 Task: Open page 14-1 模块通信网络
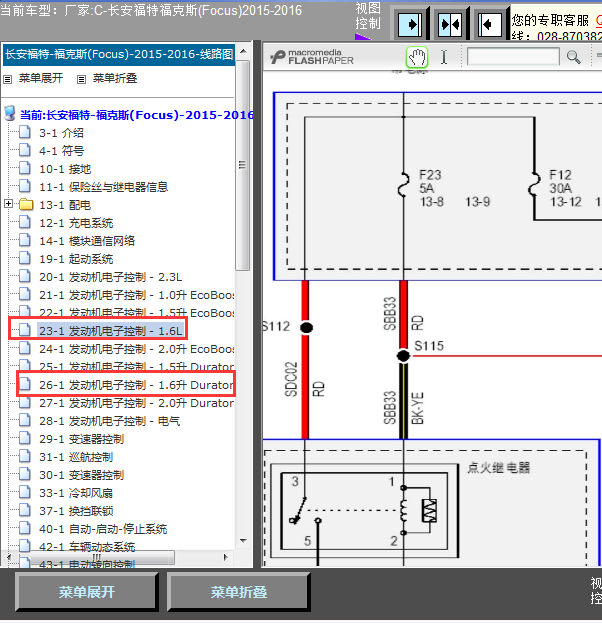point(87,241)
